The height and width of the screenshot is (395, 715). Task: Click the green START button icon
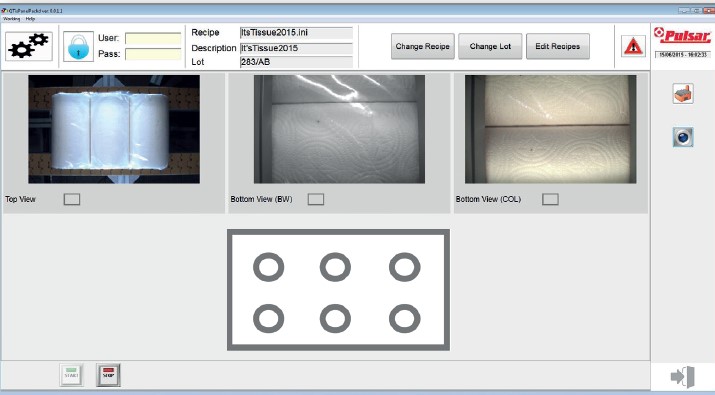pyautogui.click(x=72, y=375)
